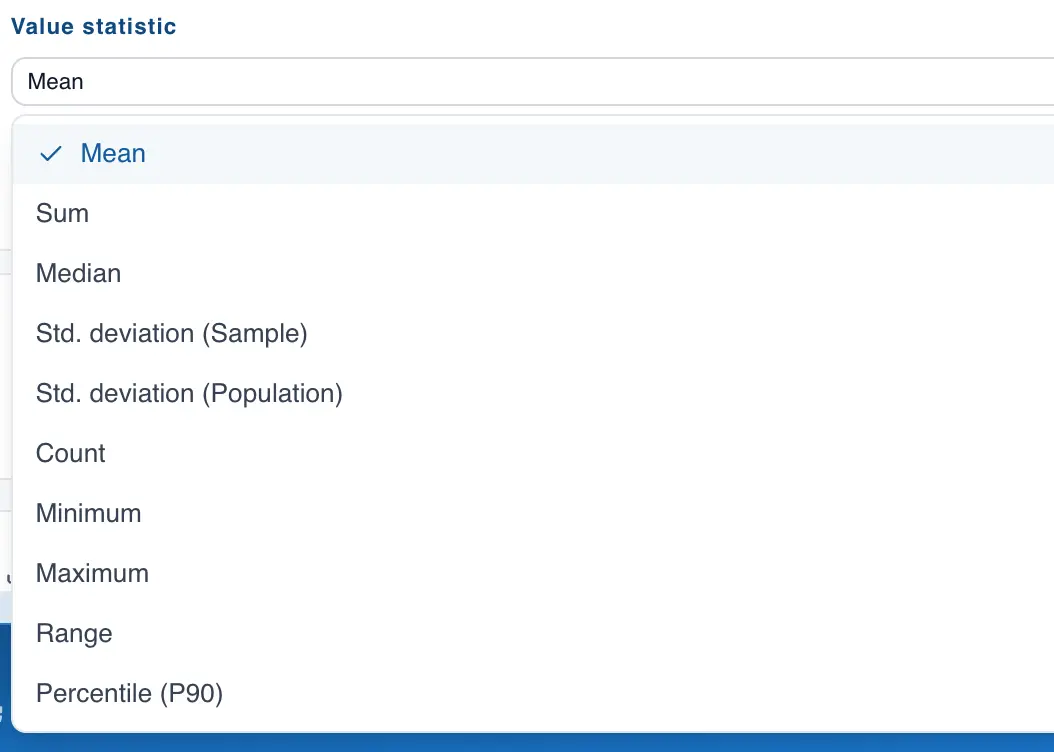Open the Value statistic combo box
The height and width of the screenshot is (752, 1054).
pyautogui.click(x=530, y=82)
